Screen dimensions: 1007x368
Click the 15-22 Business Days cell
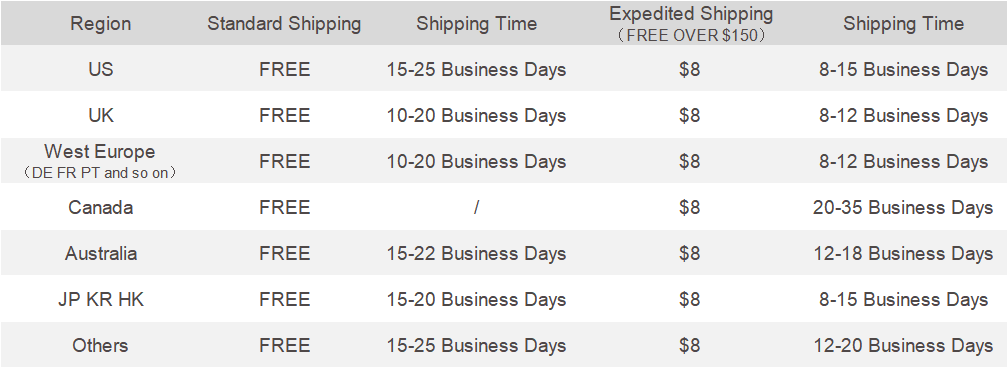(476, 254)
